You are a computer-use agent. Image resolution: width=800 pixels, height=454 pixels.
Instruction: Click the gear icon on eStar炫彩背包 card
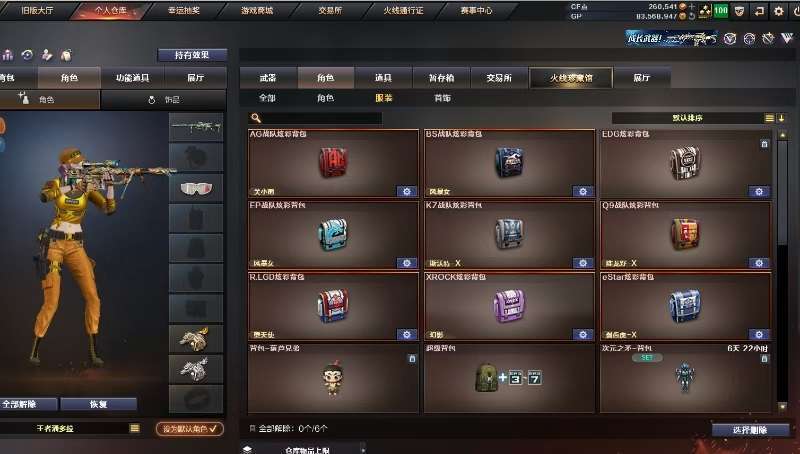(x=759, y=335)
